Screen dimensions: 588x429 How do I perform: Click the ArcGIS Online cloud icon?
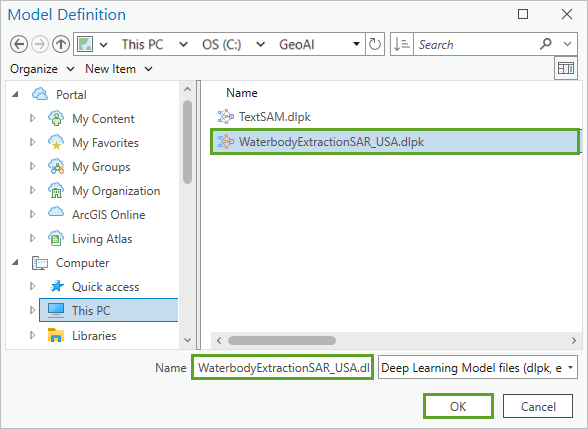point(56,212)
